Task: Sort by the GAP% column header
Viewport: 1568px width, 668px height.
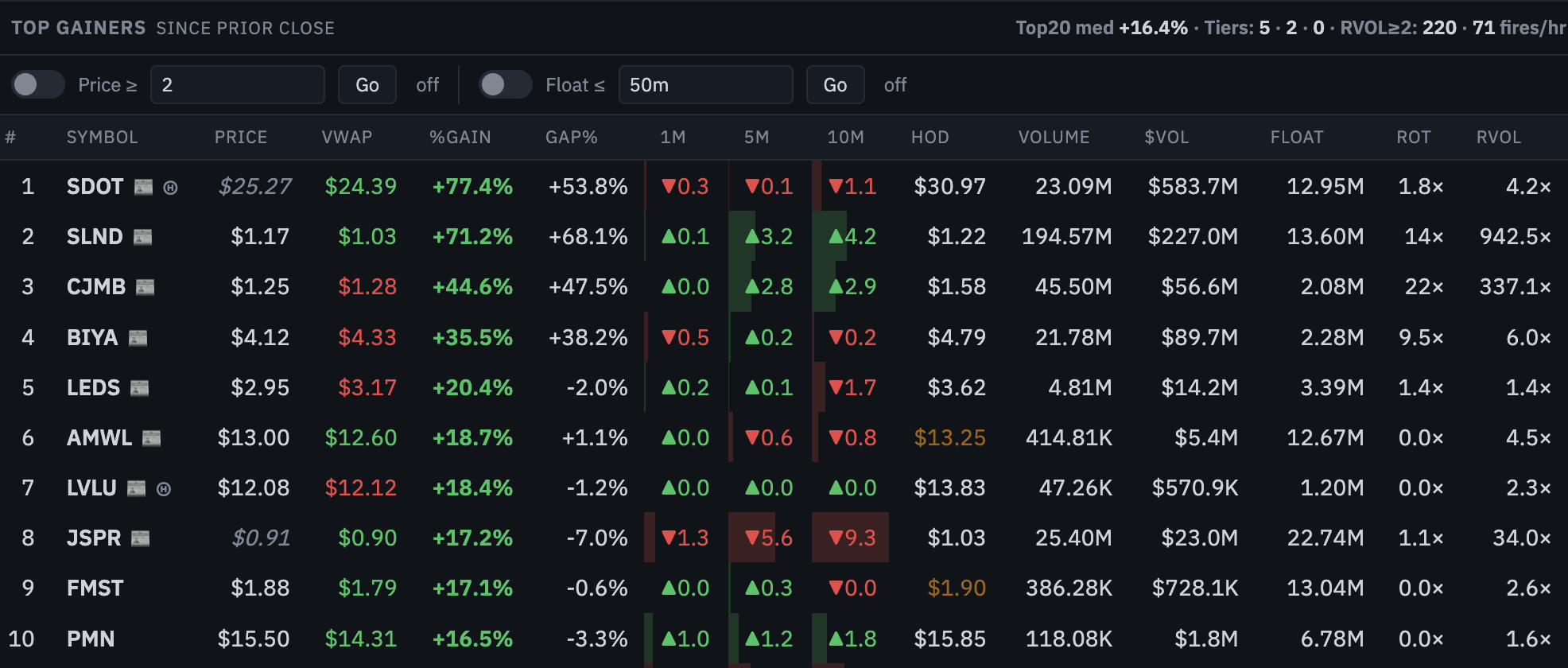Action: tap(571, 137)
